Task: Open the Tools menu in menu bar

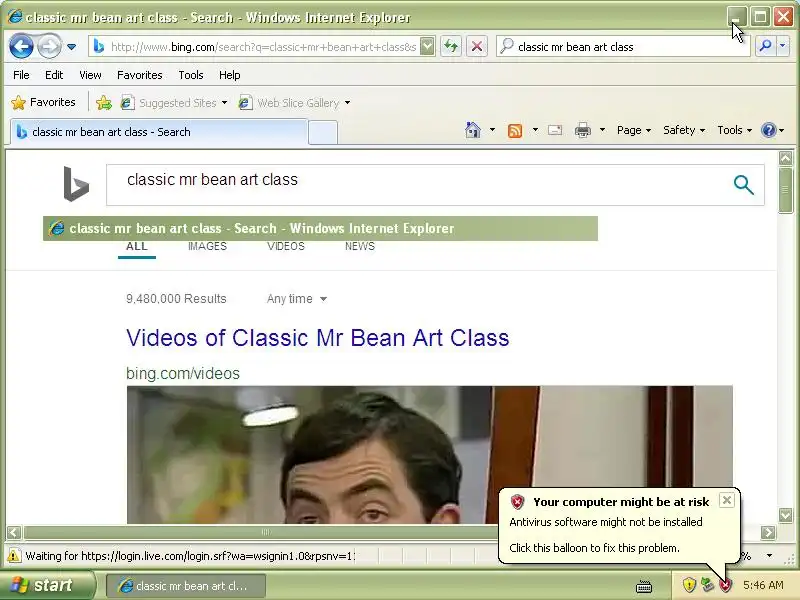Action: pyautogui.click(x=191, y=75)
